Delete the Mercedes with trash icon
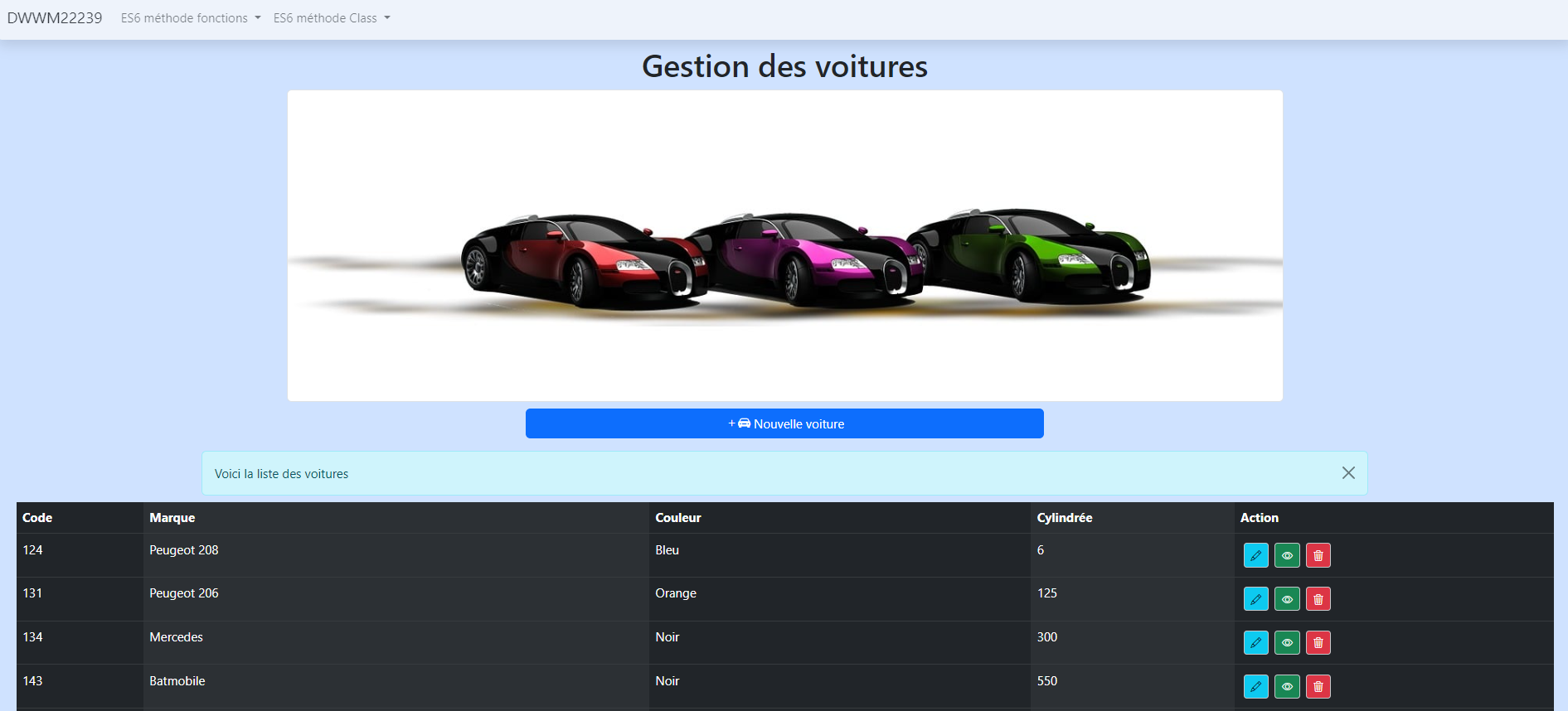Screen dimensions: 1568x711 click(1318, 642)
